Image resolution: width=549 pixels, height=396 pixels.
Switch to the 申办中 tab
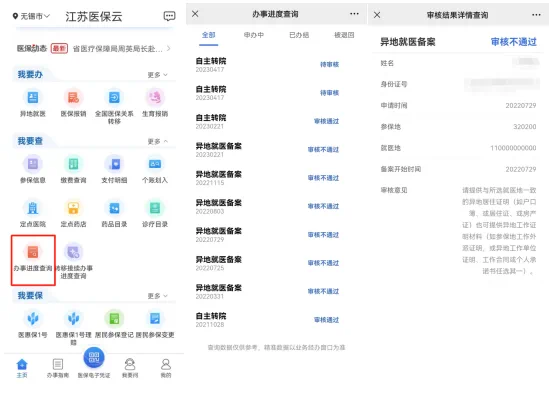tap(254, 35)
